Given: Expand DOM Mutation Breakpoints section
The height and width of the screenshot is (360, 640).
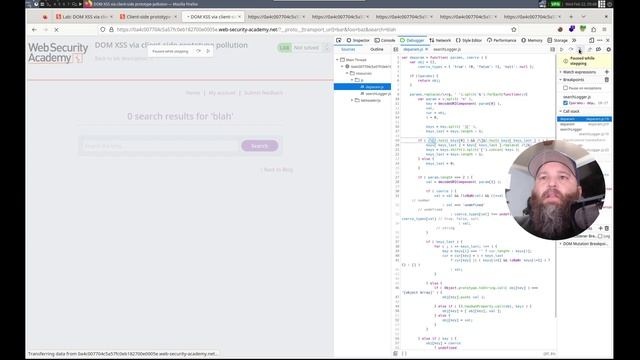Looking at the screenshot, I should tap(584, 244).
